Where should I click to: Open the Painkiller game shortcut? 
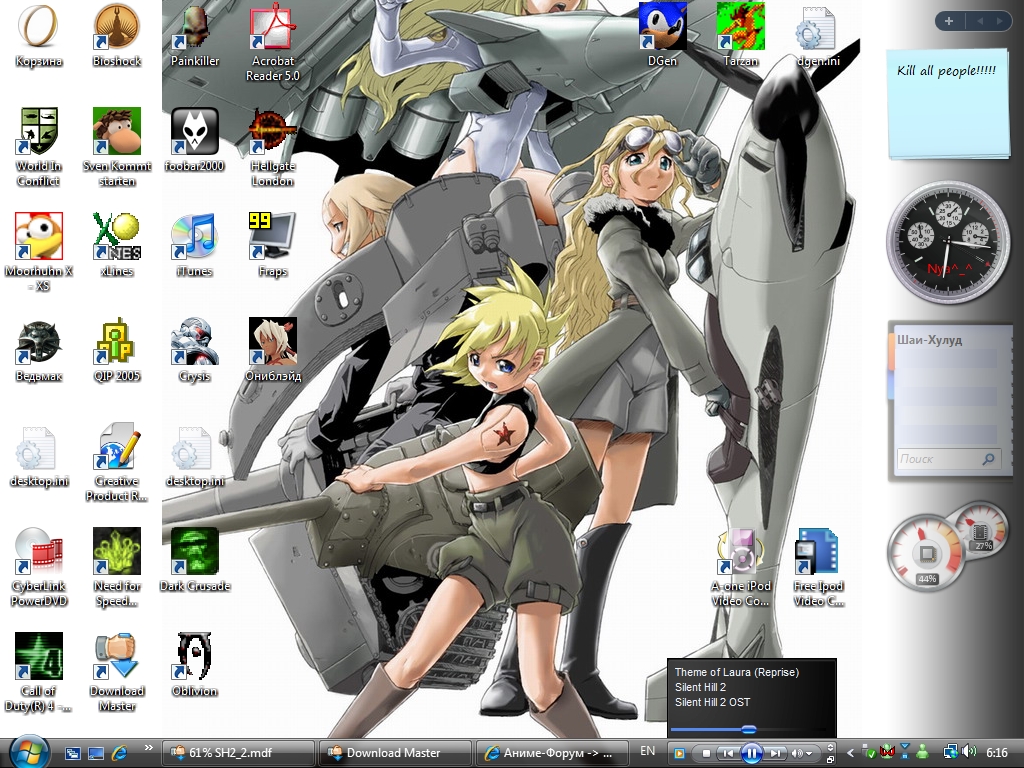click(x=195, y=36)
